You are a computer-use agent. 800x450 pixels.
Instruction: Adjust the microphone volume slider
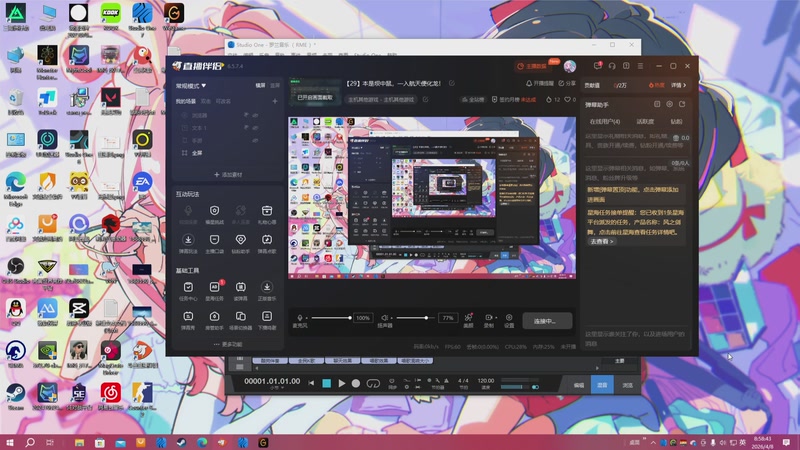pos(331,318)
